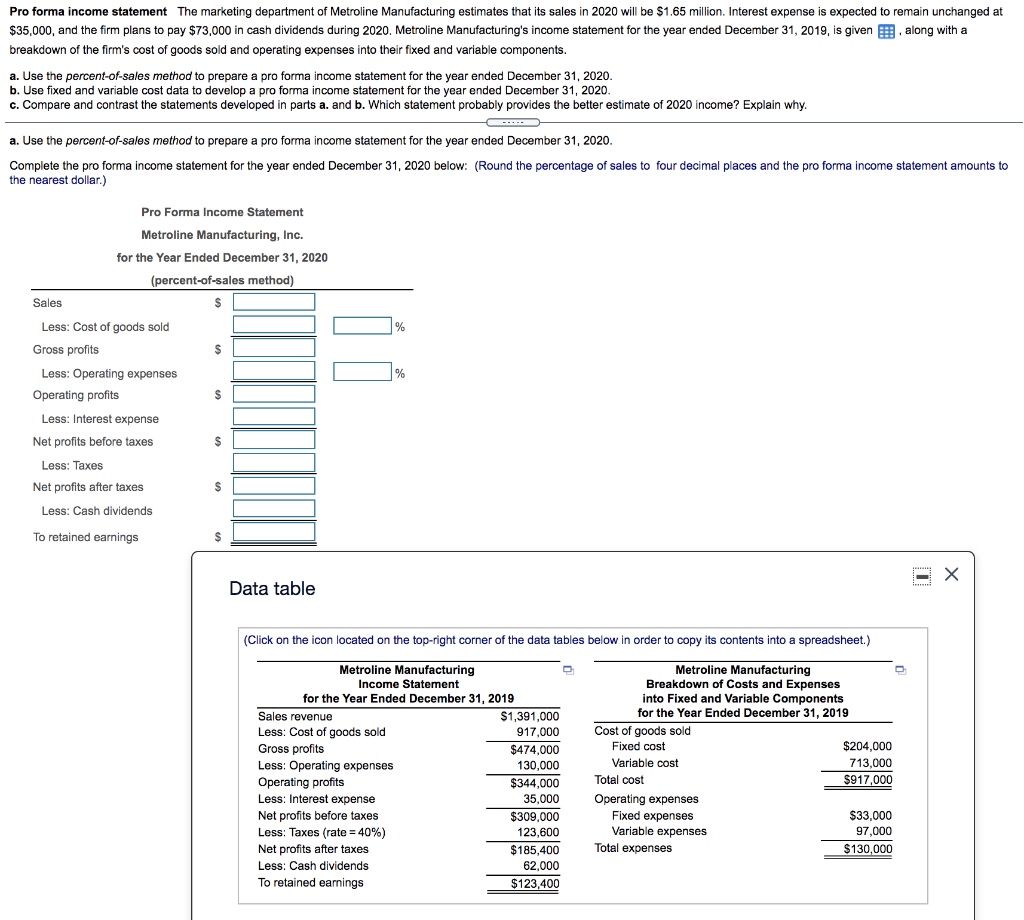This screenshot has height=920, width=1024.
Task: Select the 2019 cost of goods sold value 917,000
Action: coord(537,733)
